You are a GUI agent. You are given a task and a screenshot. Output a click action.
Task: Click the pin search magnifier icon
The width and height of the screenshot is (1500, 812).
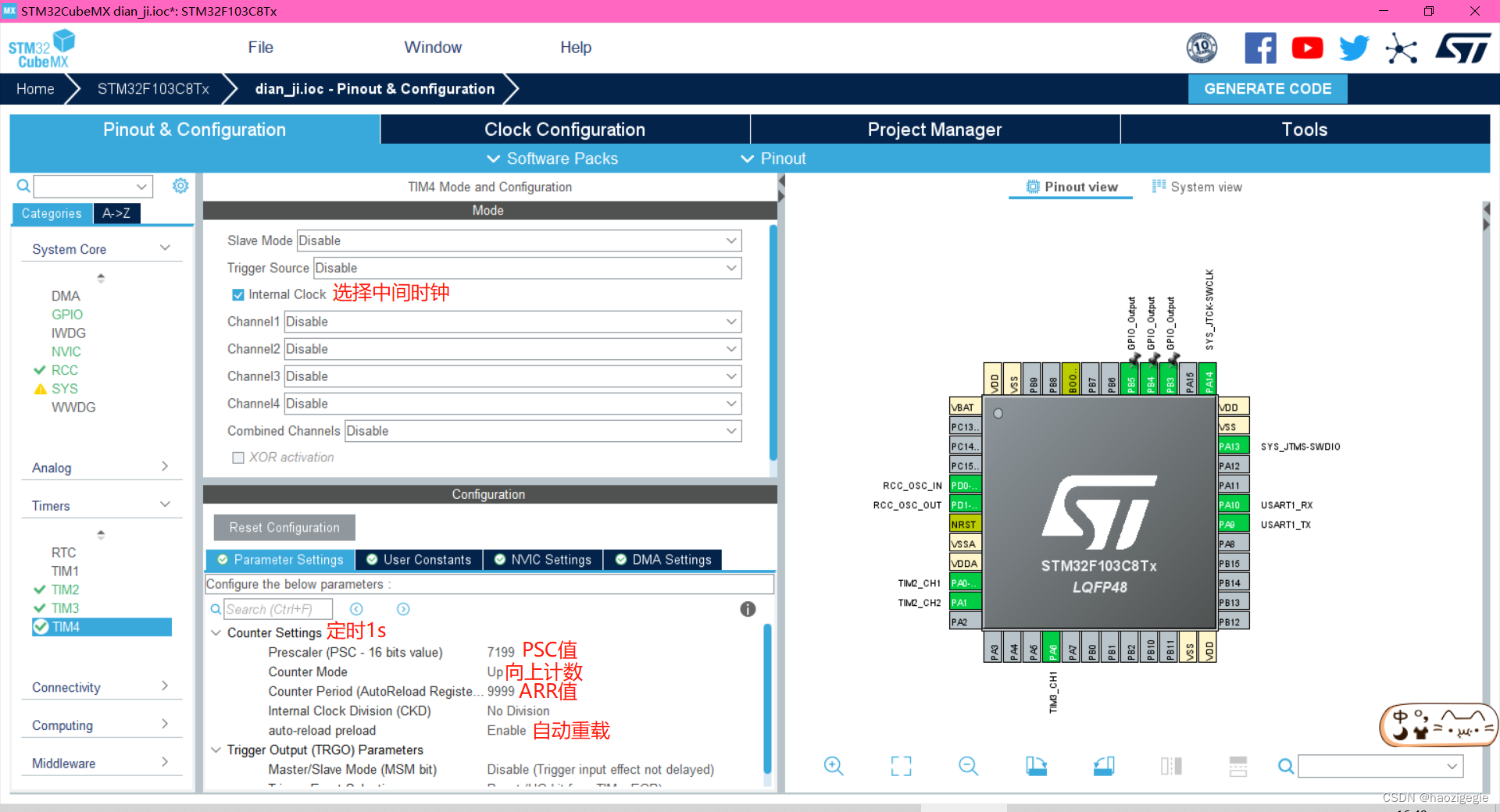pos(1285,766)
